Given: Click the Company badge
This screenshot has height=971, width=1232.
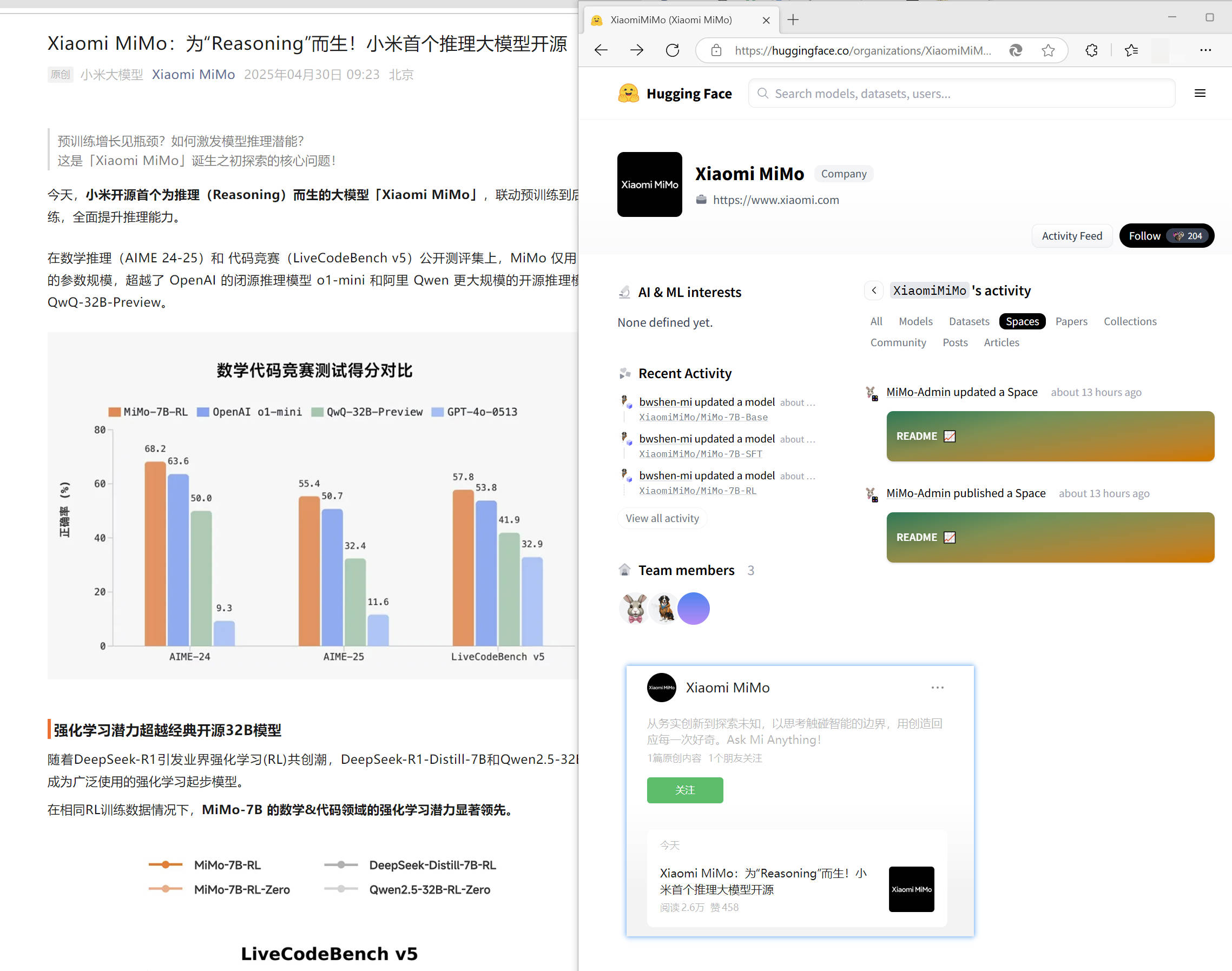Looking at the screenshot, I should (x=843, y=174).
